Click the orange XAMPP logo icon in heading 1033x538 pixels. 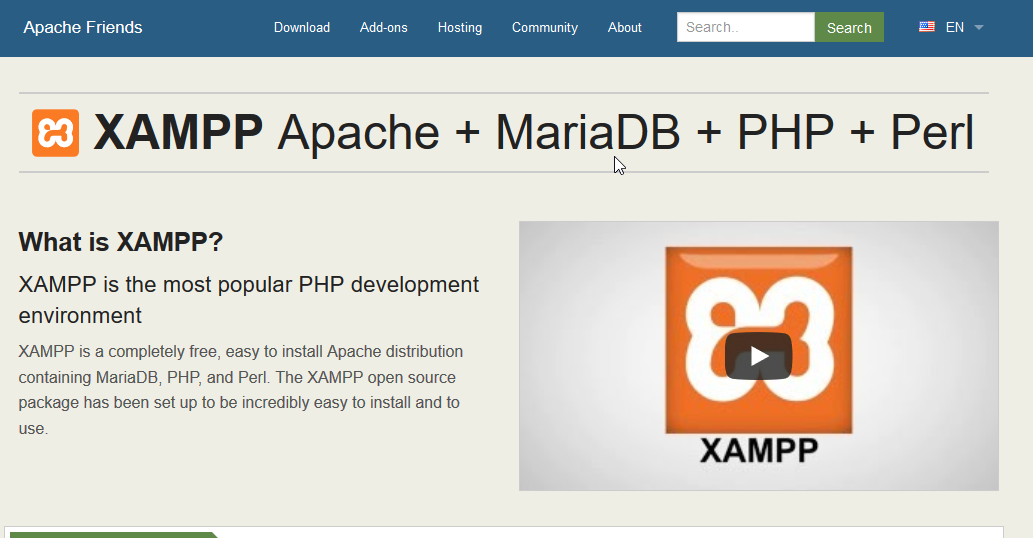tap(55, 133)
